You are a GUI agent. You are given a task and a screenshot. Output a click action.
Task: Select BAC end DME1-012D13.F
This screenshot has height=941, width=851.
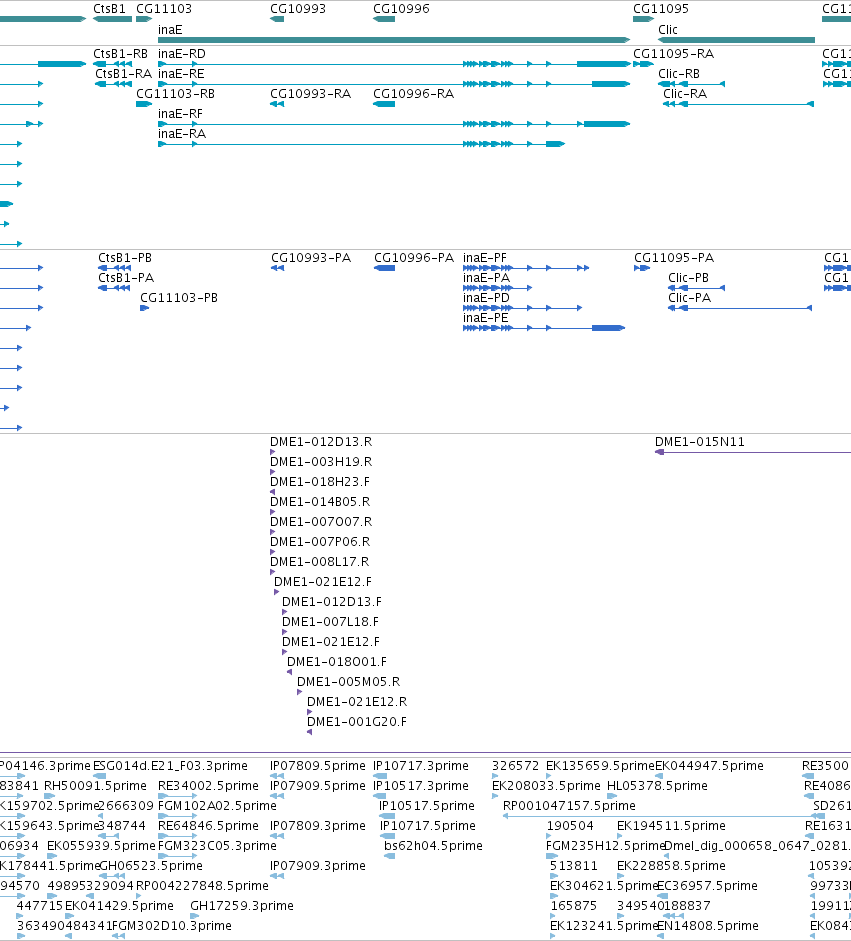(x=284, y=612)
